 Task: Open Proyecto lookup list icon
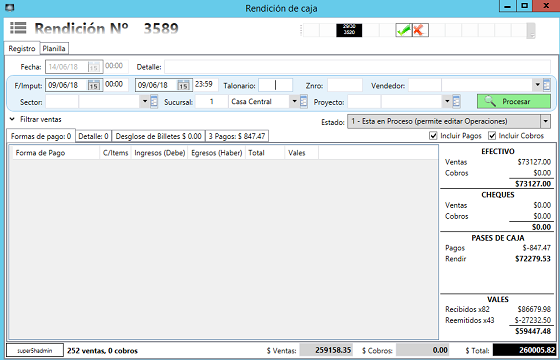click(x=456, y=101)
